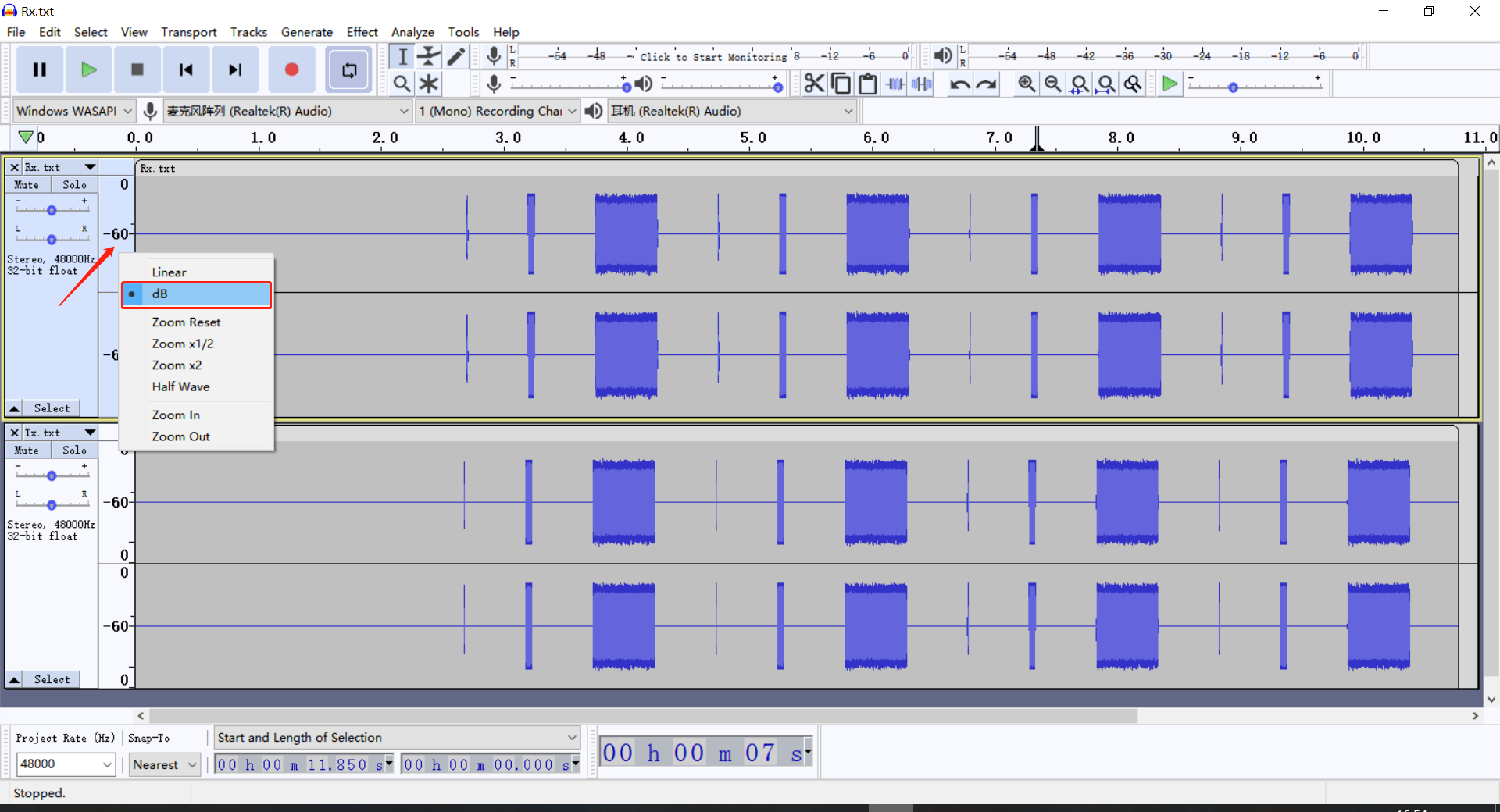The image size is (1500, 812).
Task: Mute the Rx.txt track
Action: coord(27,184)
